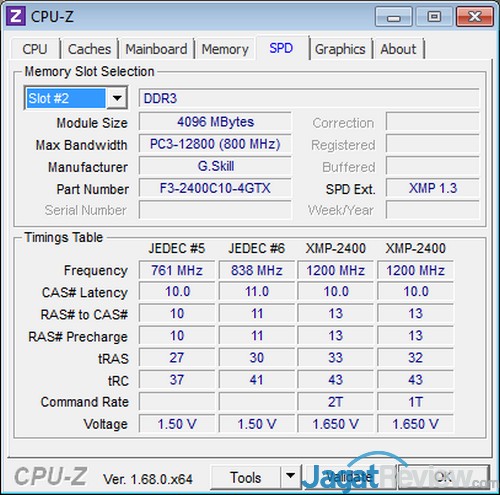Close the CPU-Z window

[x=474, y=17]
